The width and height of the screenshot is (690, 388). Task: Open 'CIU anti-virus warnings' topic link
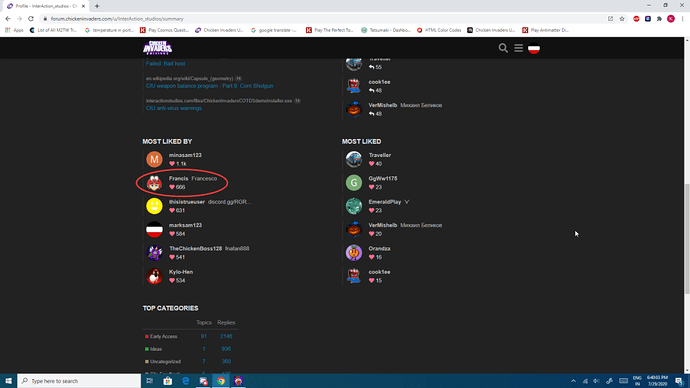click(173, 108)
